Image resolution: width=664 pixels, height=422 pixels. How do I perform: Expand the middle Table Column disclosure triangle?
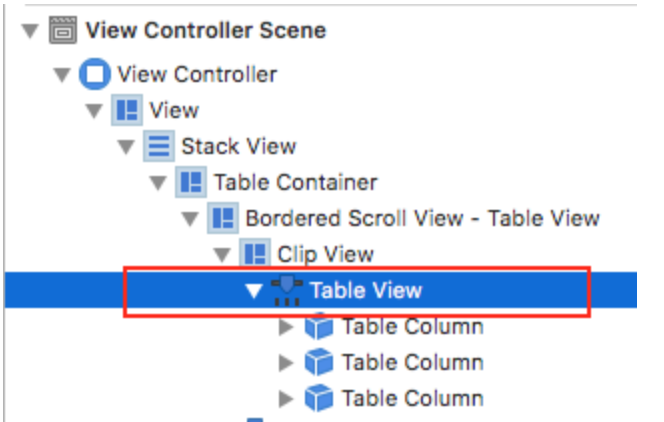coord(287,363)
